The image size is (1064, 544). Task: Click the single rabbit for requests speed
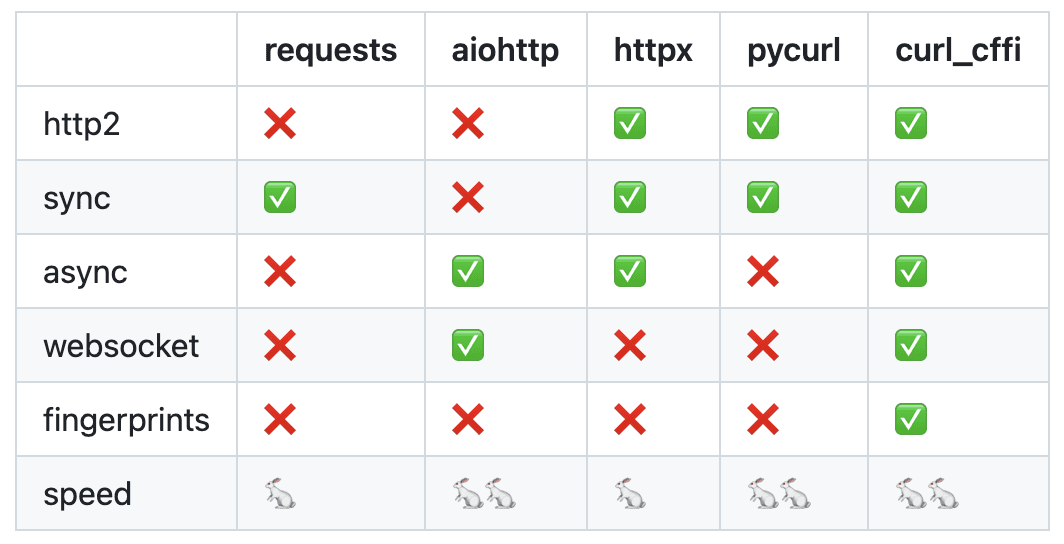280,494
